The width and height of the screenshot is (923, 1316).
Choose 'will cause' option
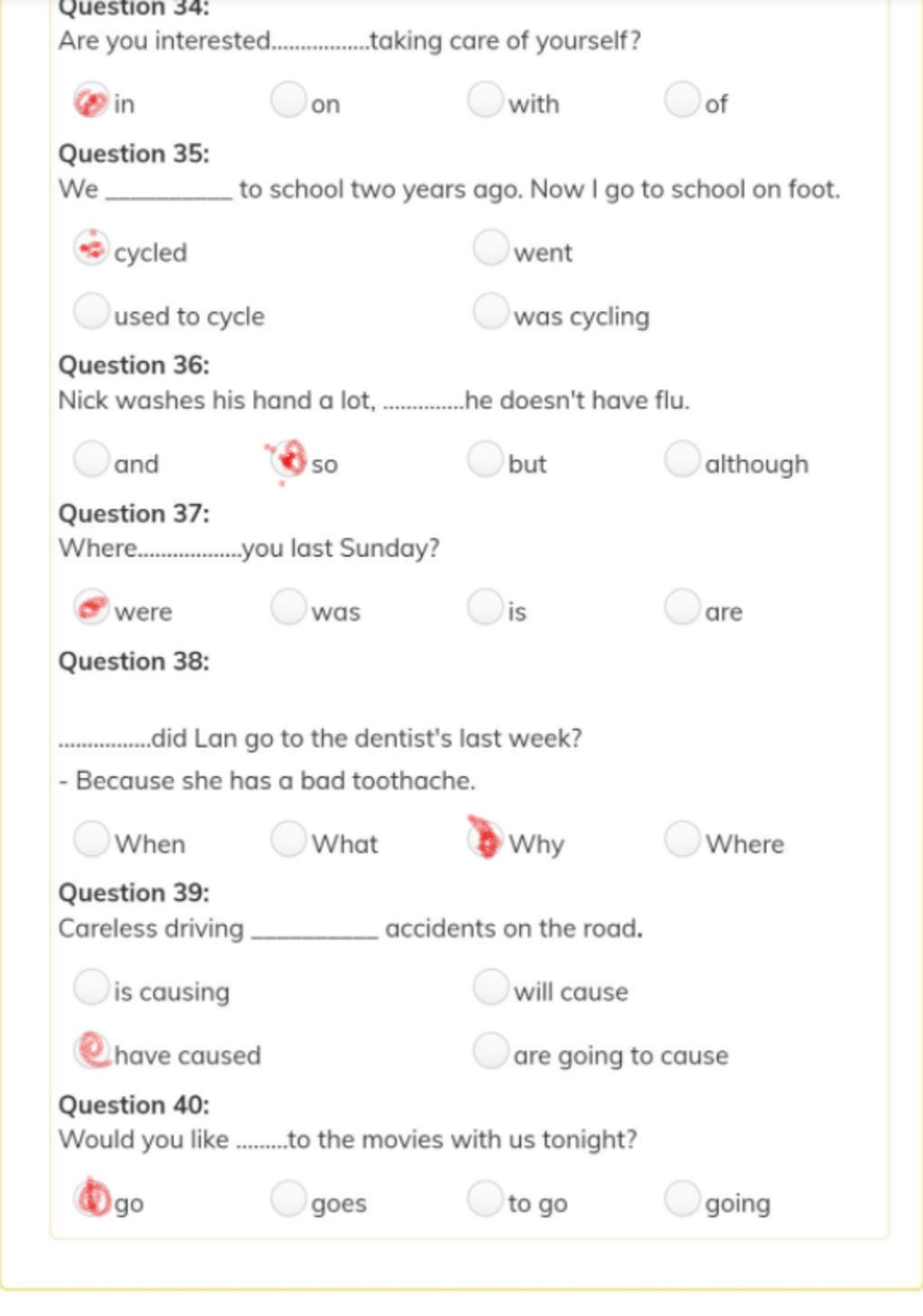pos(491,987)
